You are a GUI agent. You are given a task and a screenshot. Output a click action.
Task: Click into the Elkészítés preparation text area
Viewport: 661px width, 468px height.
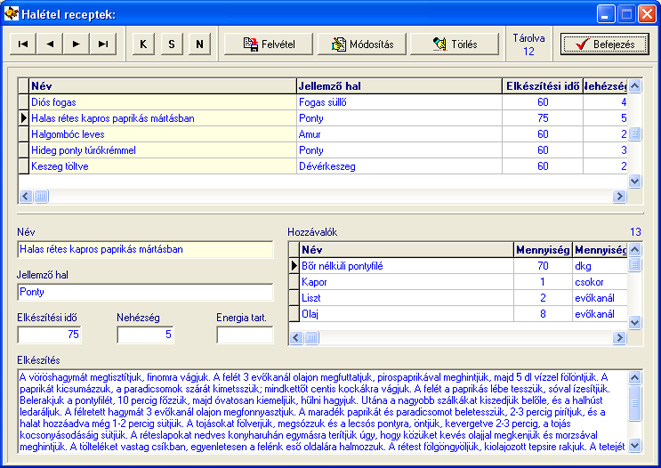(x=323, y=412)
